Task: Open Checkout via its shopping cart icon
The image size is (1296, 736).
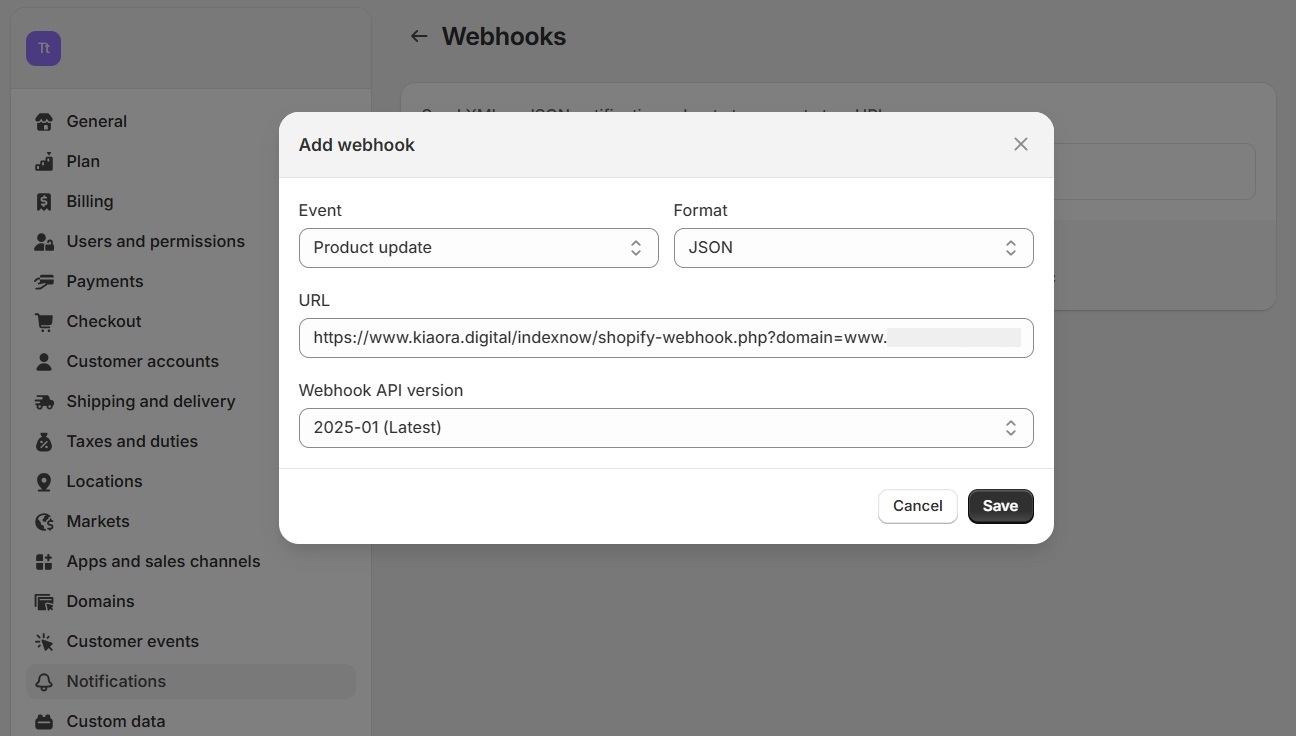Action: [x=44, y=321]
